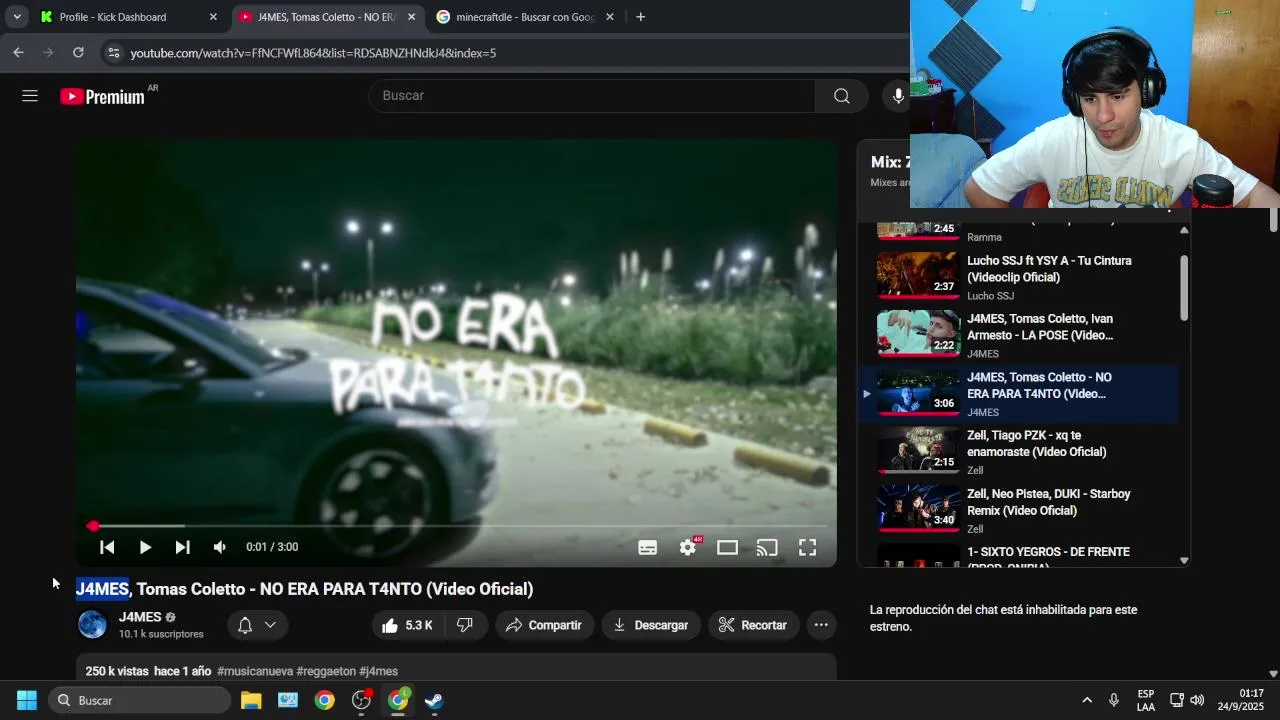
Task: Enter fullscreen mode
Action: (807, 547)
